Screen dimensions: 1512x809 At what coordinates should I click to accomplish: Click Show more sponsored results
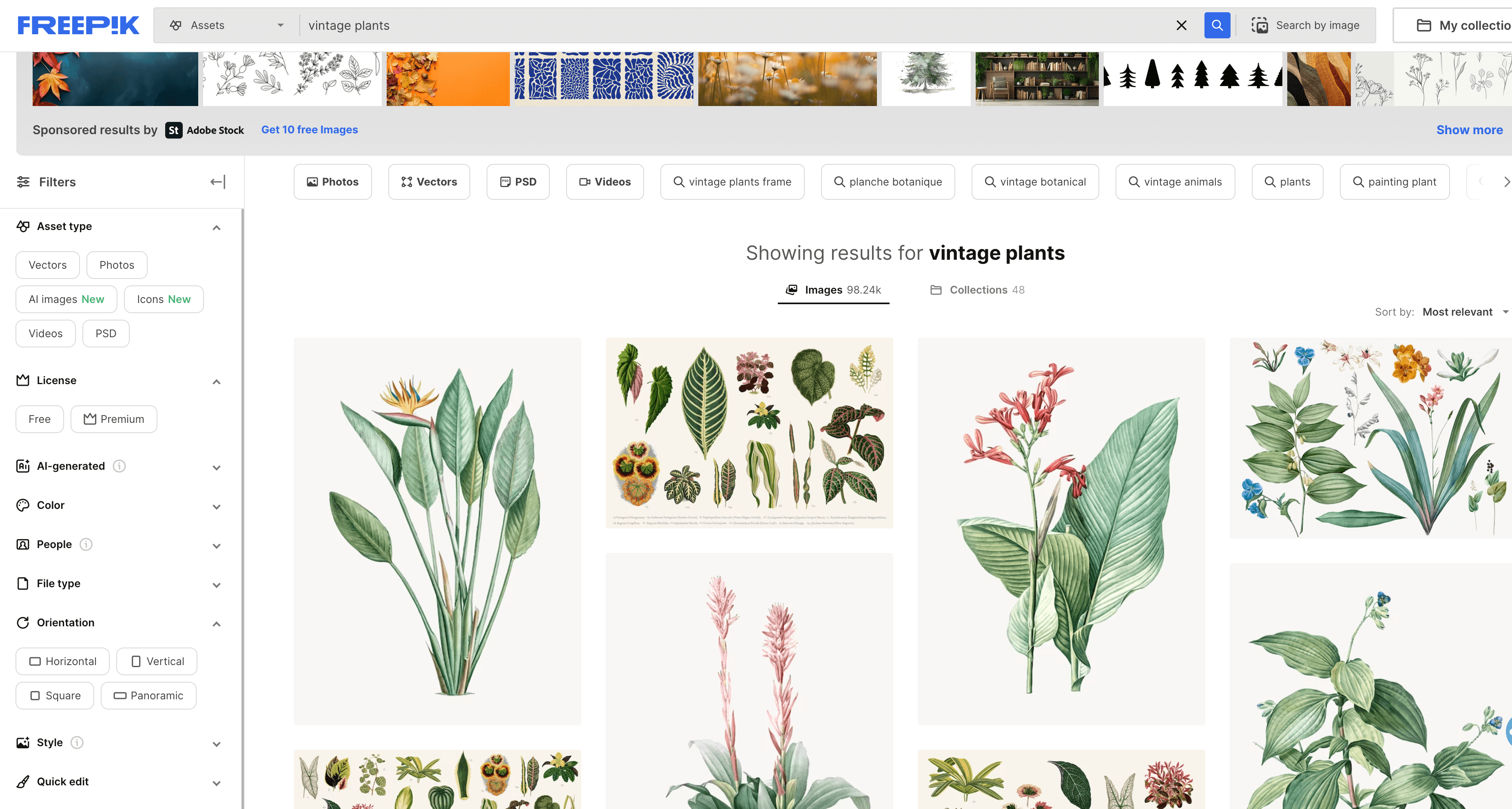pos(1469,130)
